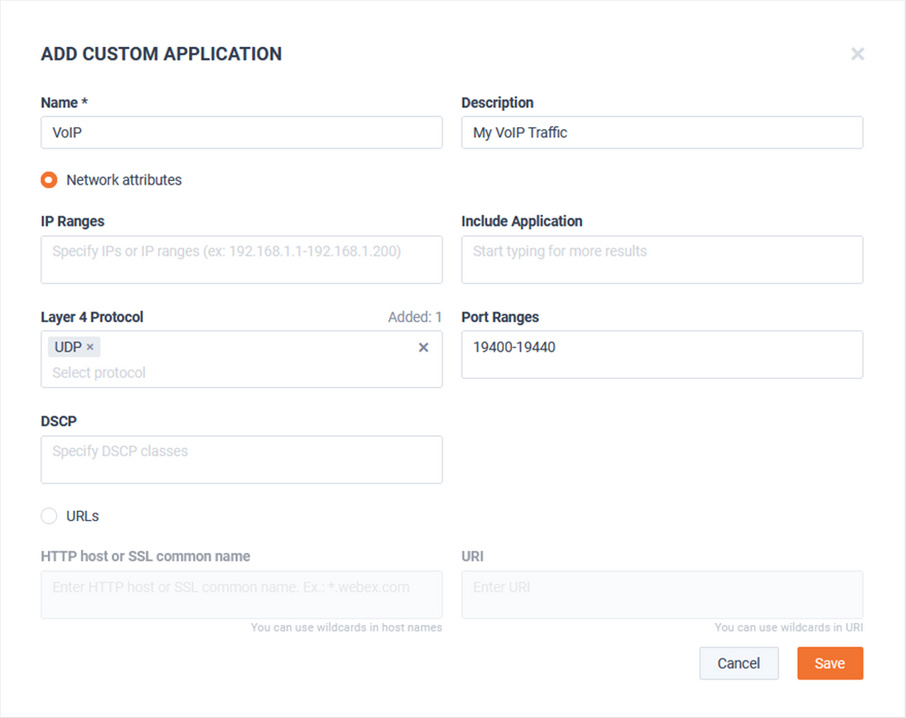Clear all selected Layer 4 protocols
Image resolution: width=906 pixels, height=718 pixels.
(x=424, y=347)
